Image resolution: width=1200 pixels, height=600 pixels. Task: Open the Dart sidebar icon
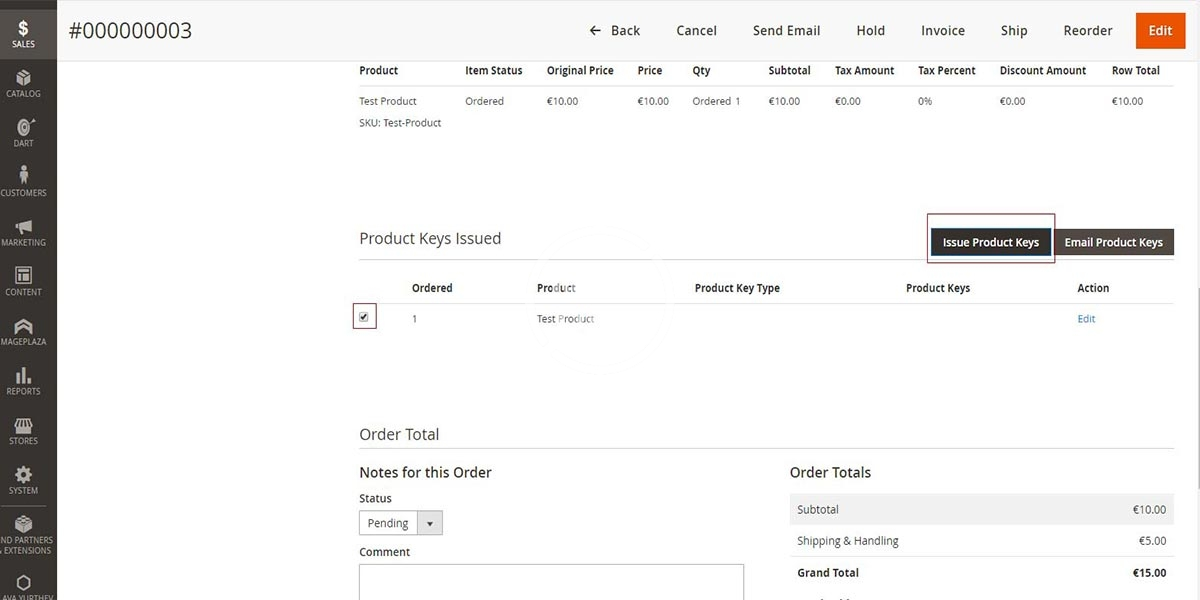[23, 132]
